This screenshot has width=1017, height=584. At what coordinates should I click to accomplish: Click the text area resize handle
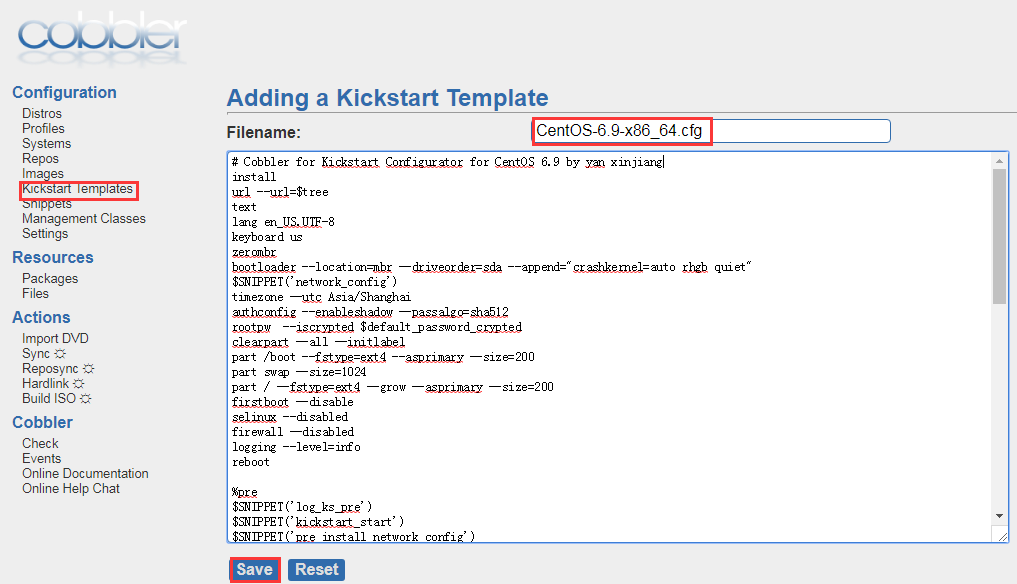click(x=1002, y=535)
